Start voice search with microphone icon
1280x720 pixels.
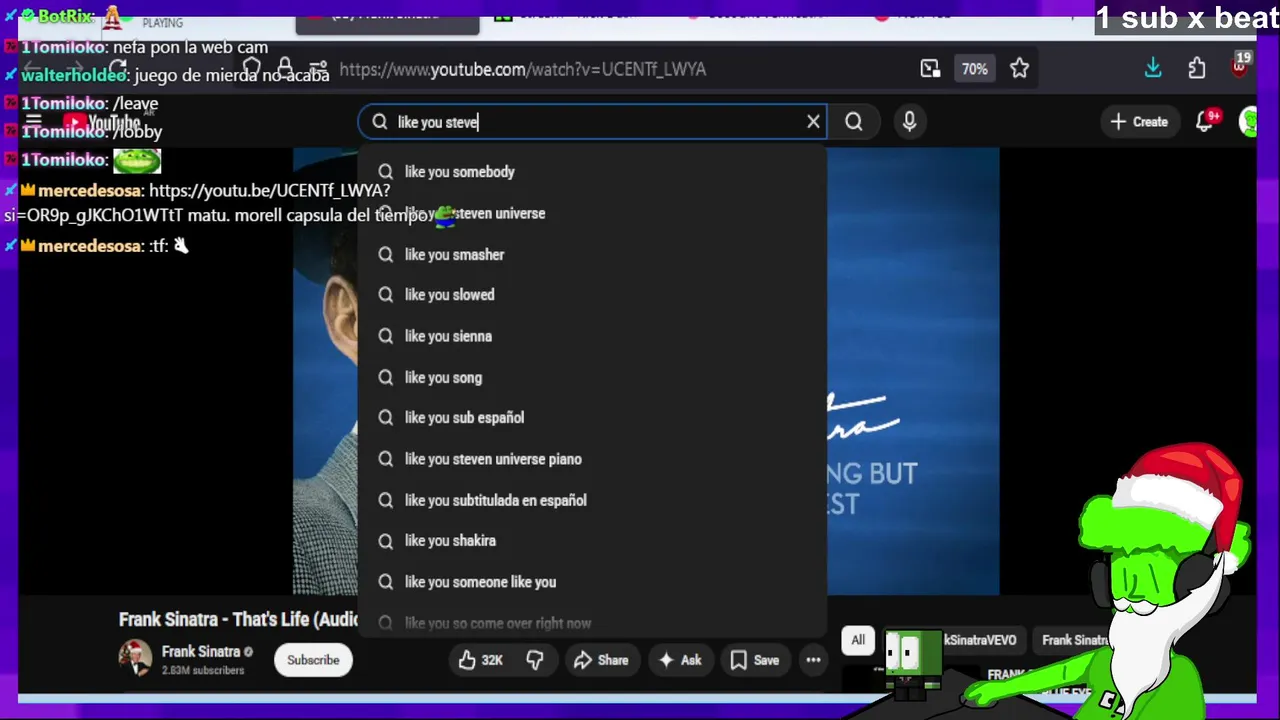click(909, 122)
